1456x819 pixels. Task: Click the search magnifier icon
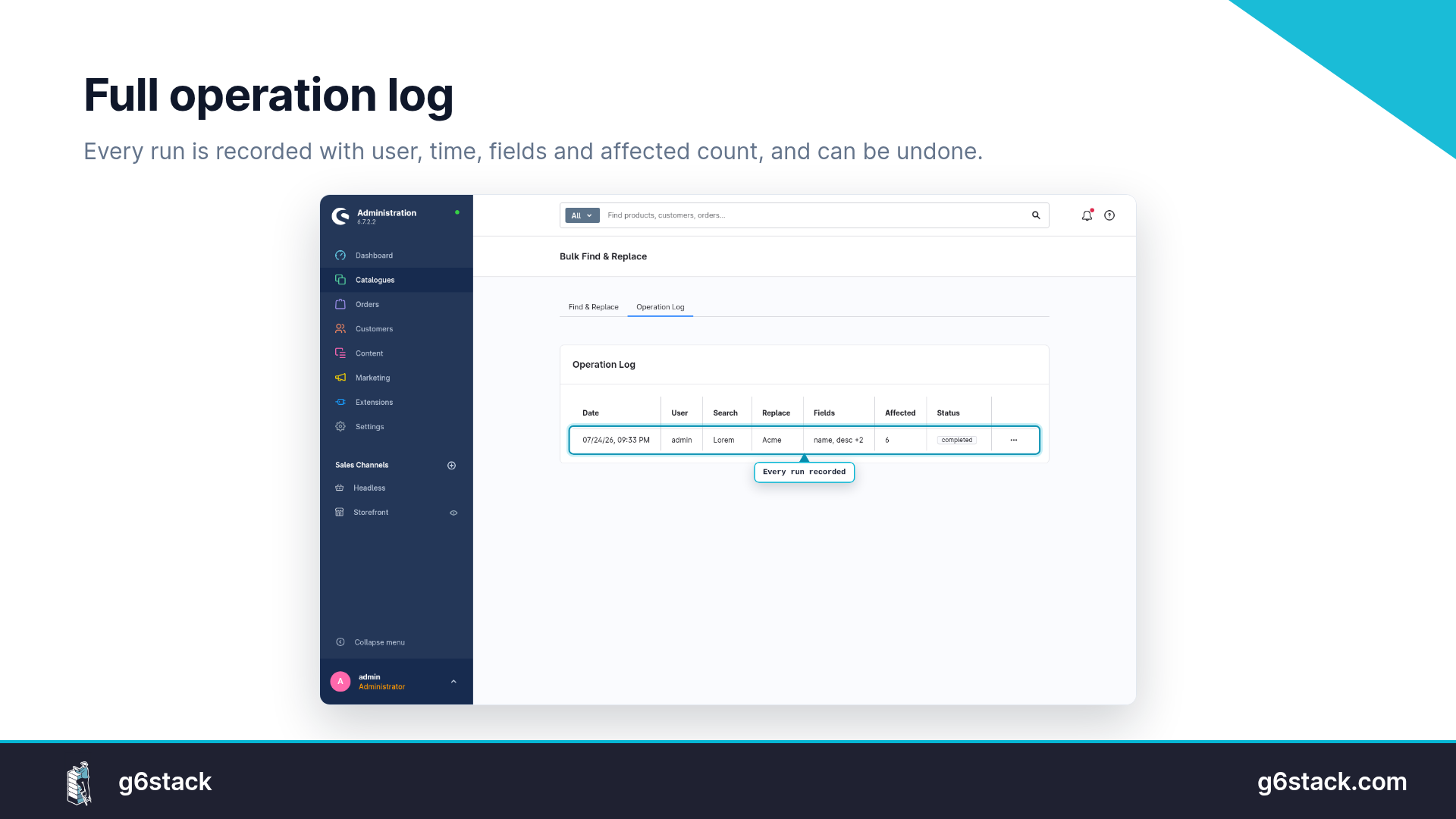point(1036,215)
